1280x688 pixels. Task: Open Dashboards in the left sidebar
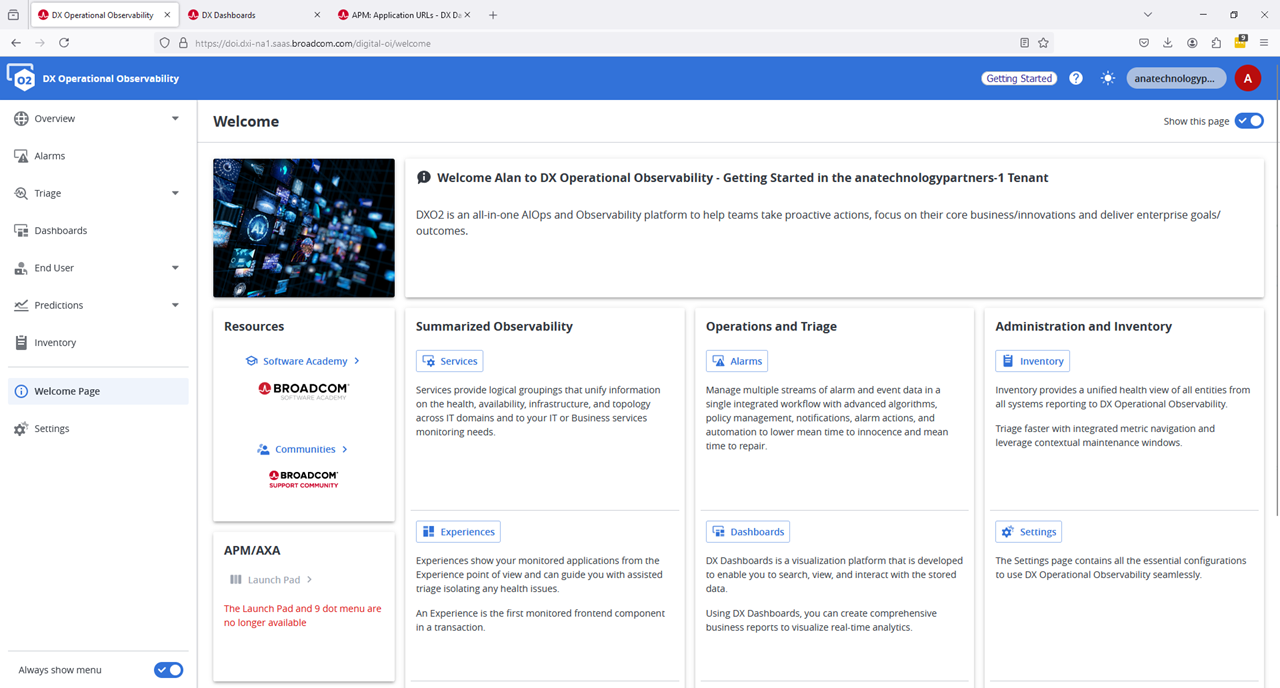click(60, 231)
